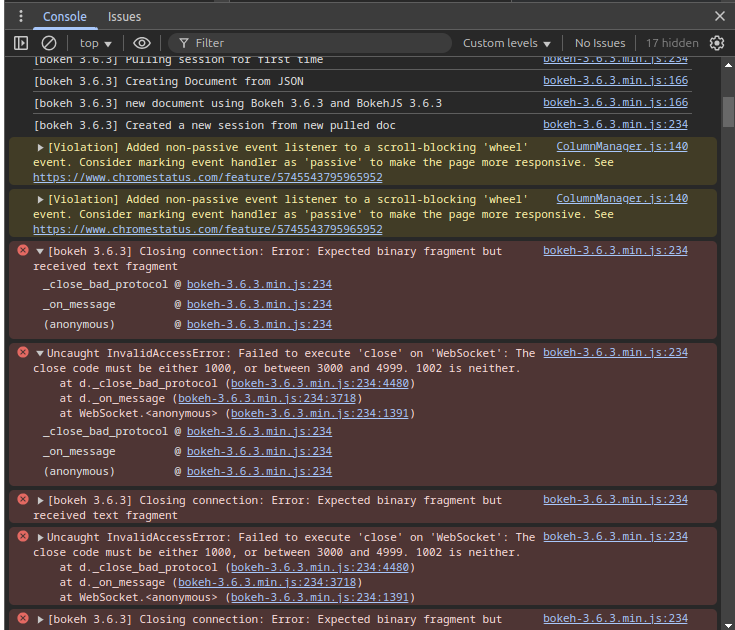Open first ColumnManager.js:140 source link

(622, 147)
